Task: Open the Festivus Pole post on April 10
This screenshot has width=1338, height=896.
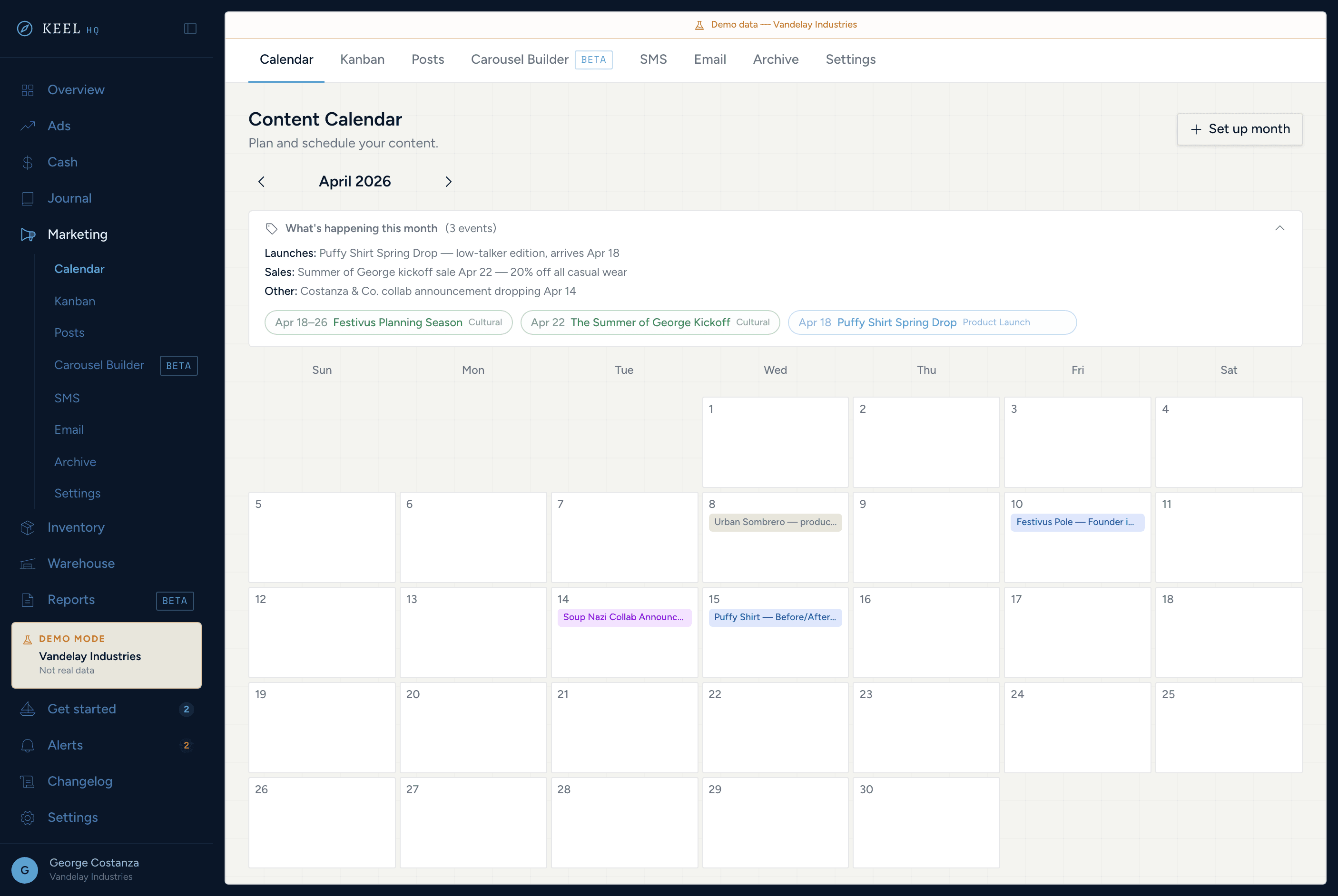Action: 1077,522
